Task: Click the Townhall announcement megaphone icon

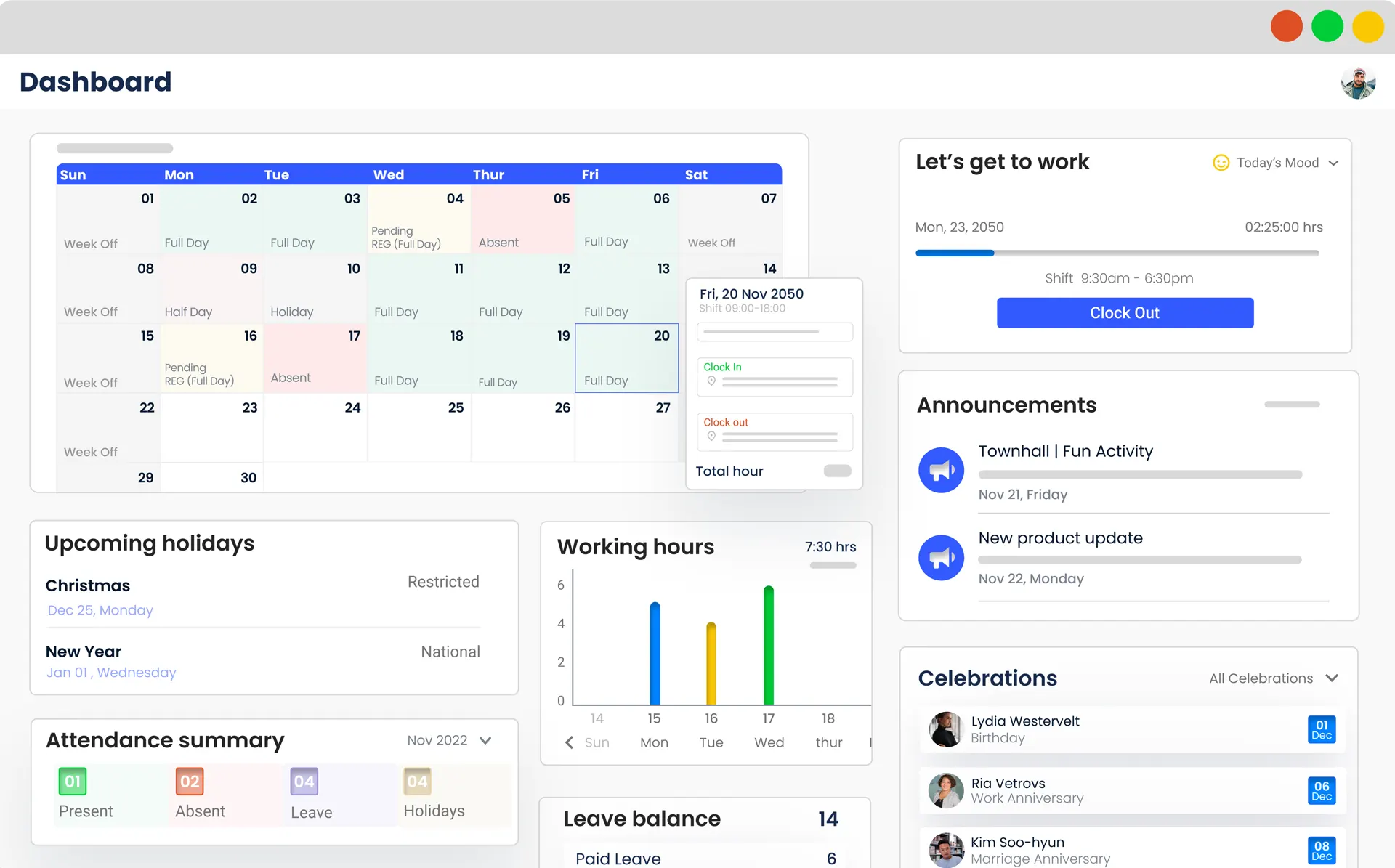Action: pyautogui.click(x=941, y=470)
